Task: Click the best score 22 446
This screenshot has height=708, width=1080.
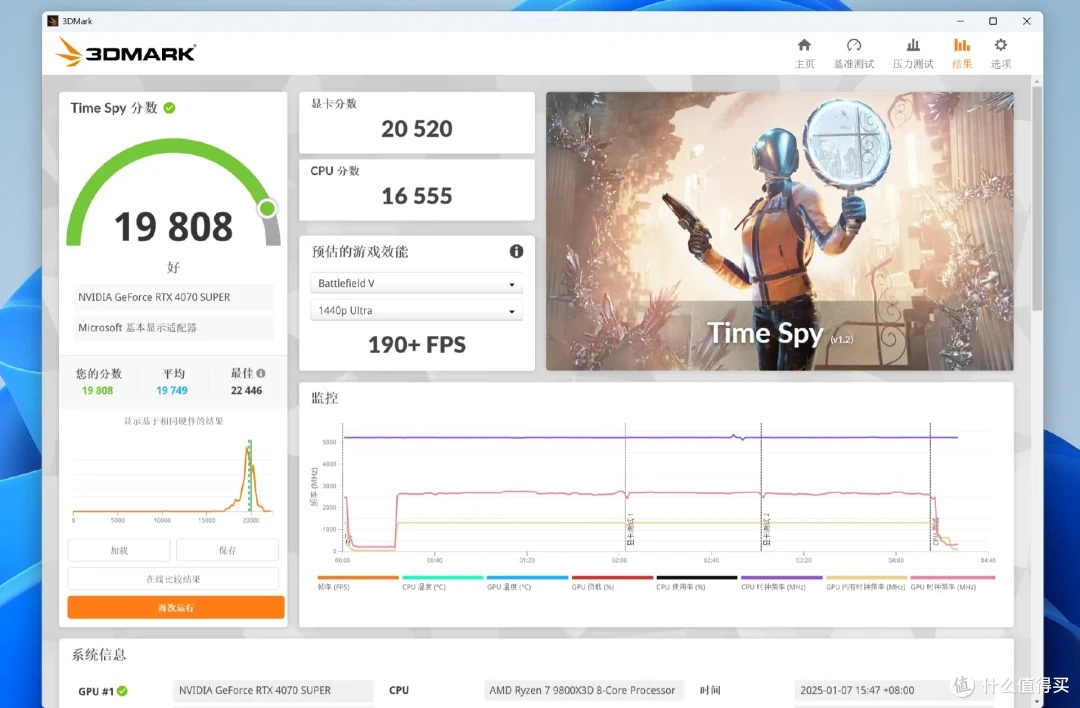Action: 246,391
